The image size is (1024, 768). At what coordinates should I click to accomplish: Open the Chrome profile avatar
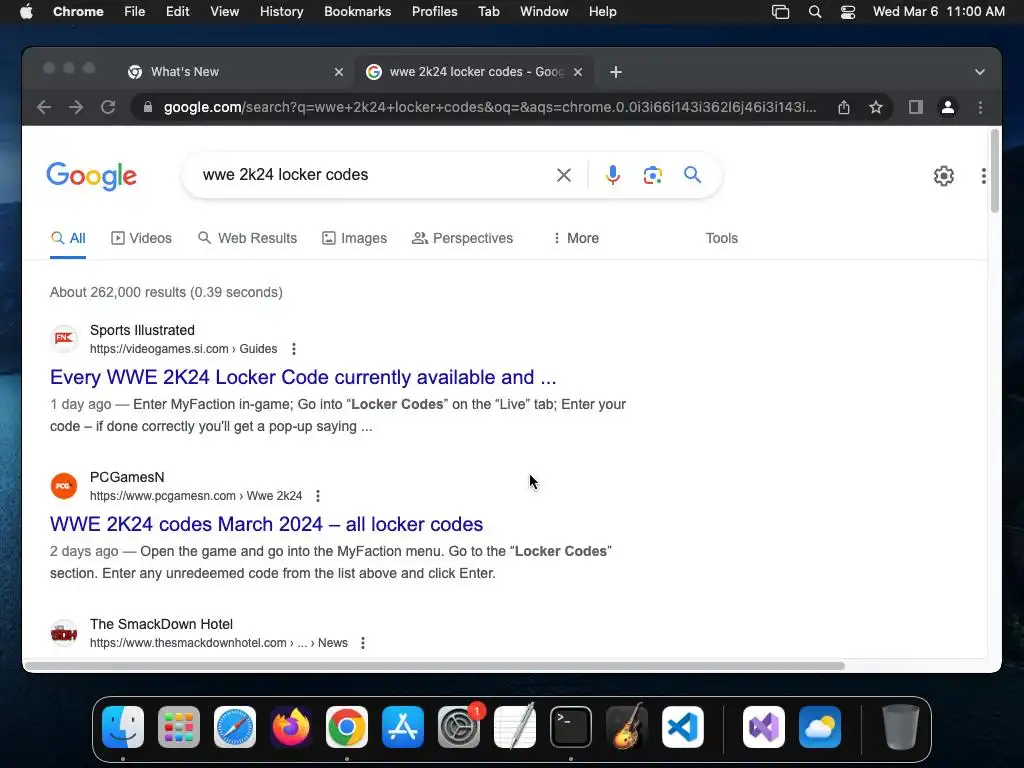[x=948, y=107]
